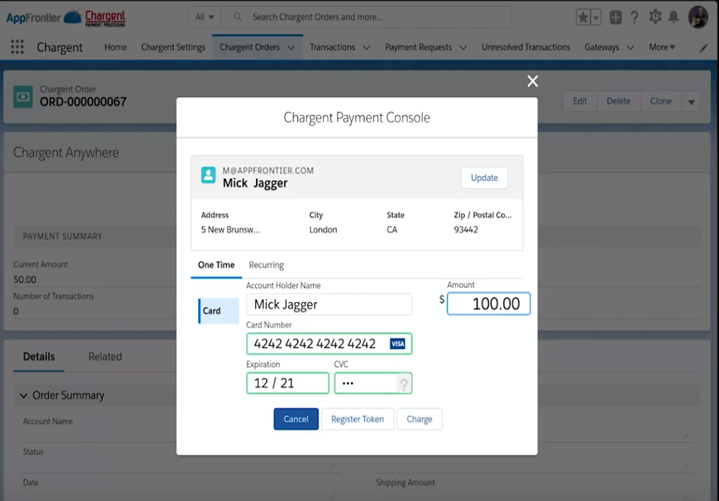This screenshot has width=719, height=501.
Task: Click the Mick Jagger contact name
Action: (255, 183)
